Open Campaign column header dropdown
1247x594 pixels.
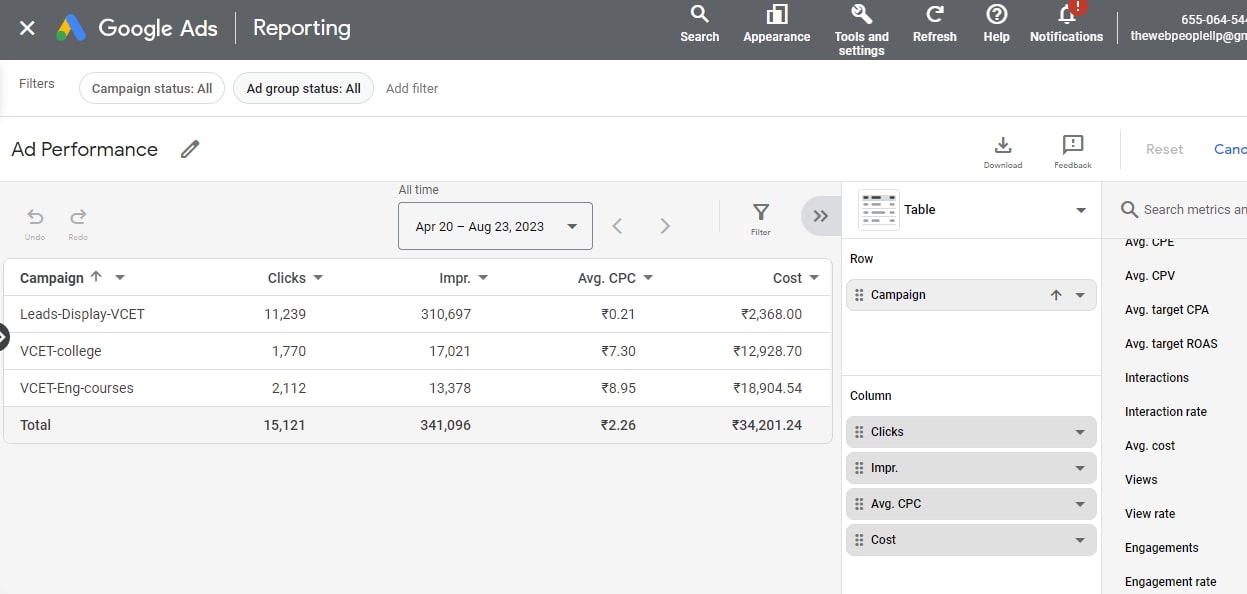pyautogui.click(x=120, y=278)
